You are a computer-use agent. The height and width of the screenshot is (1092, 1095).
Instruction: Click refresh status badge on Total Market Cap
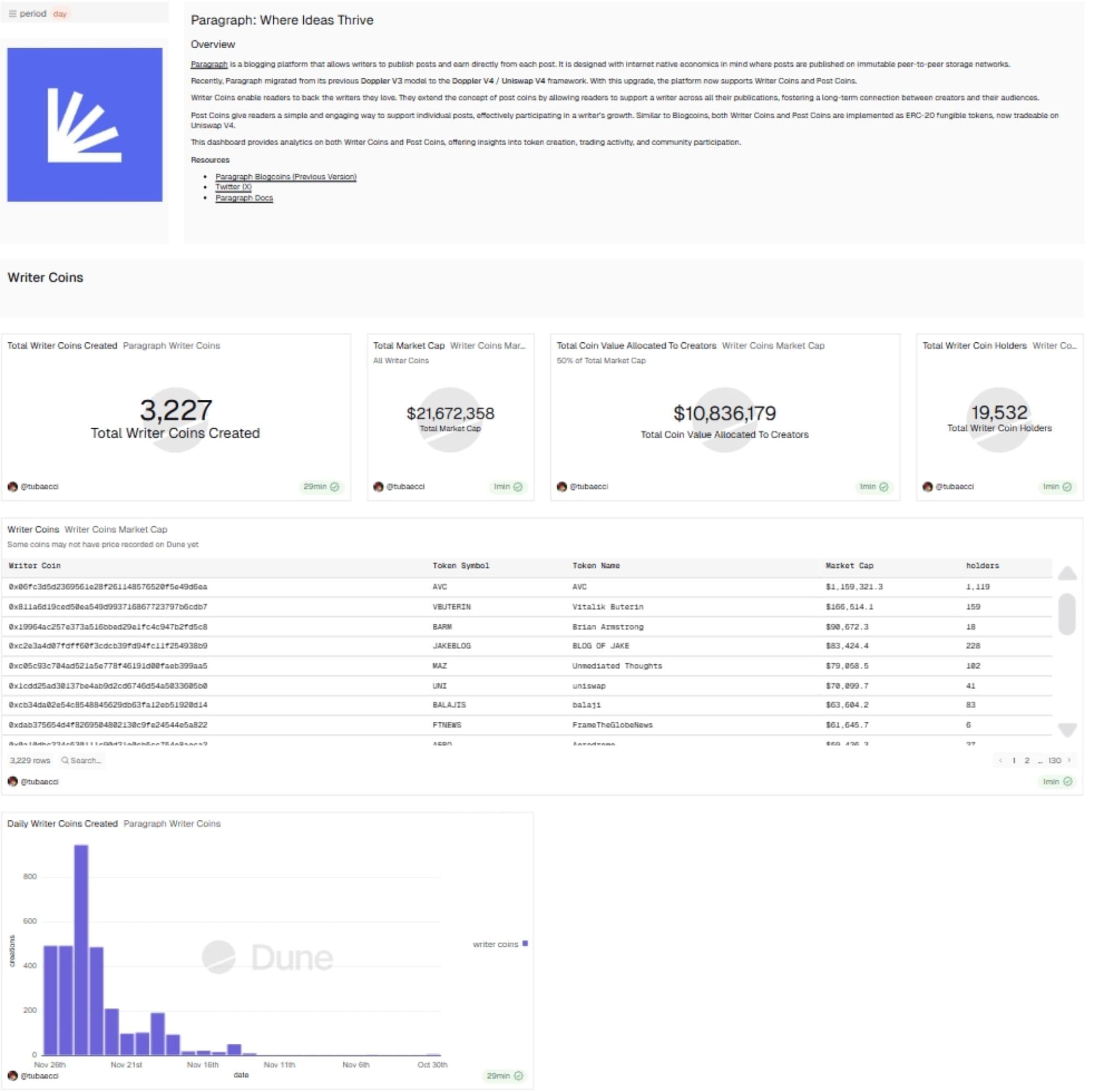[x=508, y=486]
